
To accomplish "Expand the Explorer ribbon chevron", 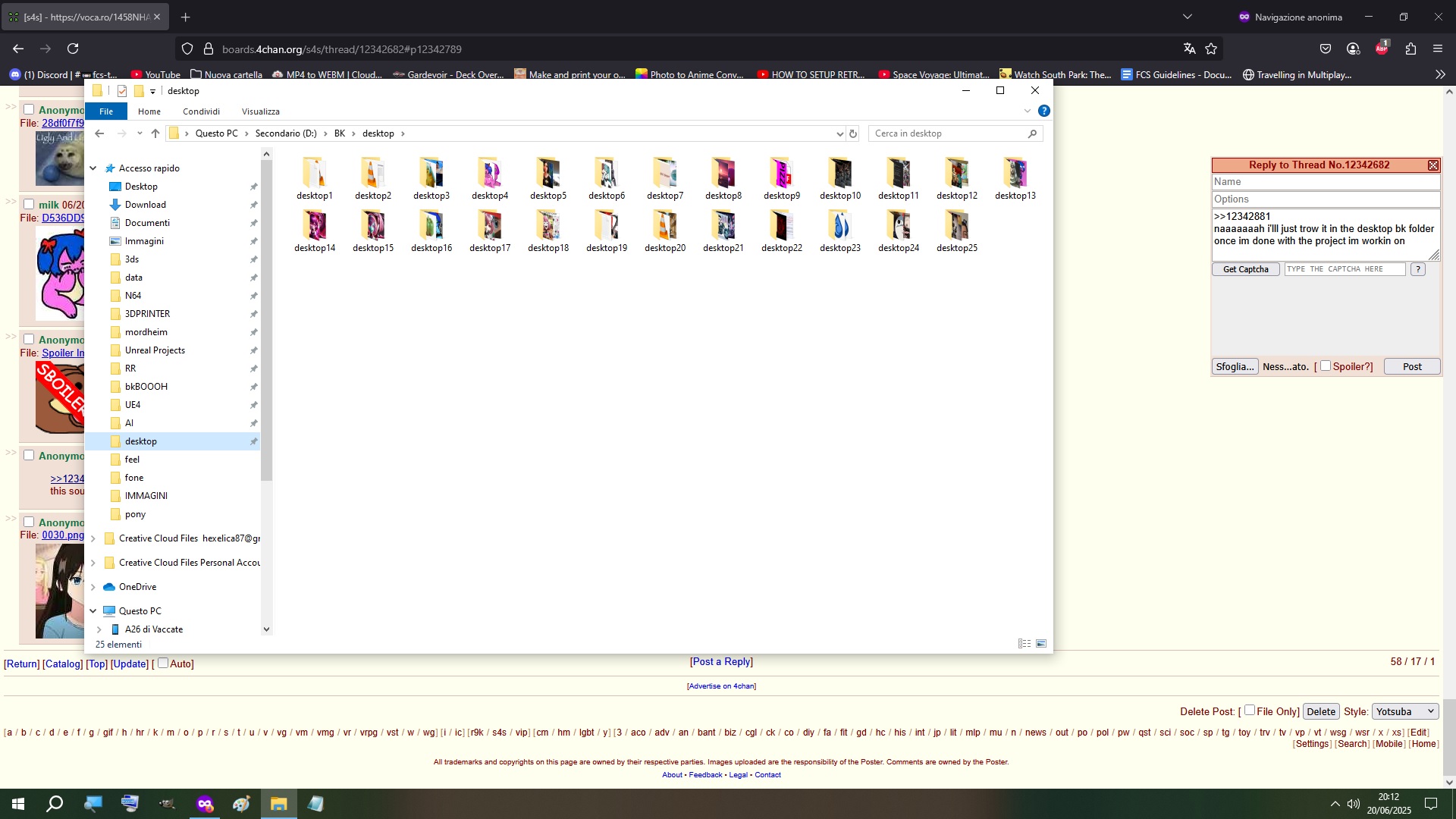I will pos(1028,111).
